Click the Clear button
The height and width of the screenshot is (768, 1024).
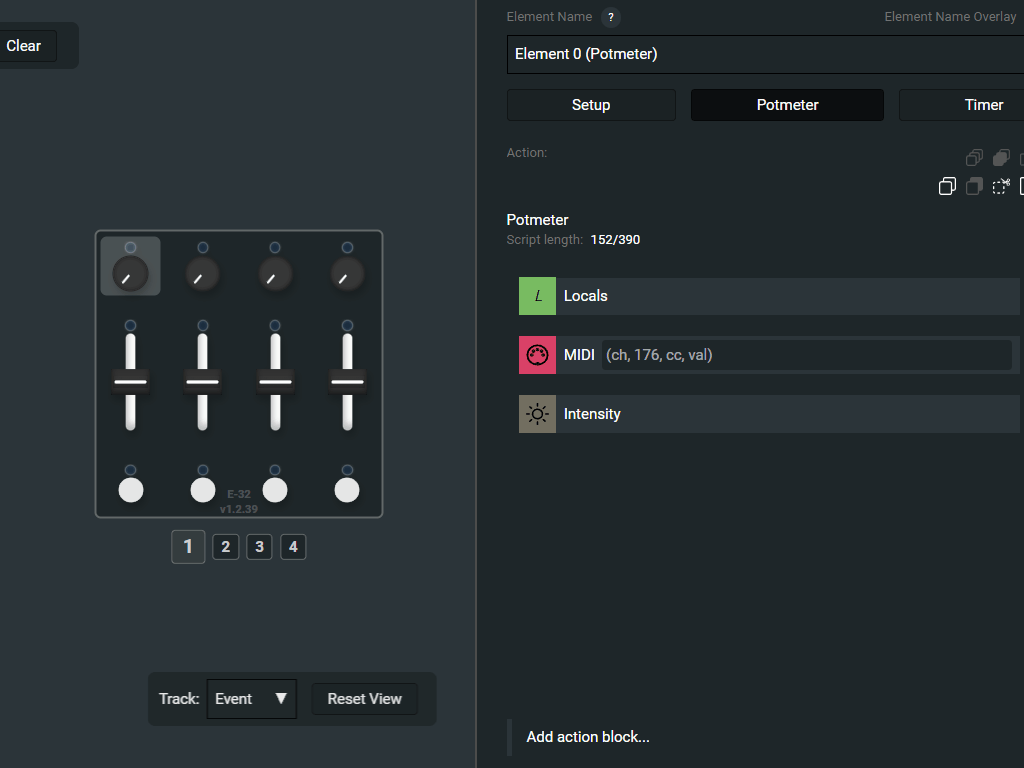coord(24,46)
